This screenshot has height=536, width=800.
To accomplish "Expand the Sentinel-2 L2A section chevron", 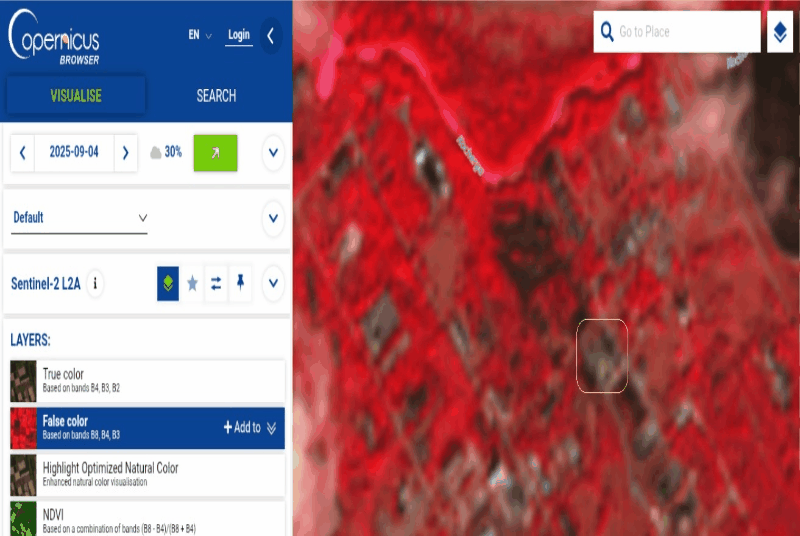I will (x=273, y=284).
